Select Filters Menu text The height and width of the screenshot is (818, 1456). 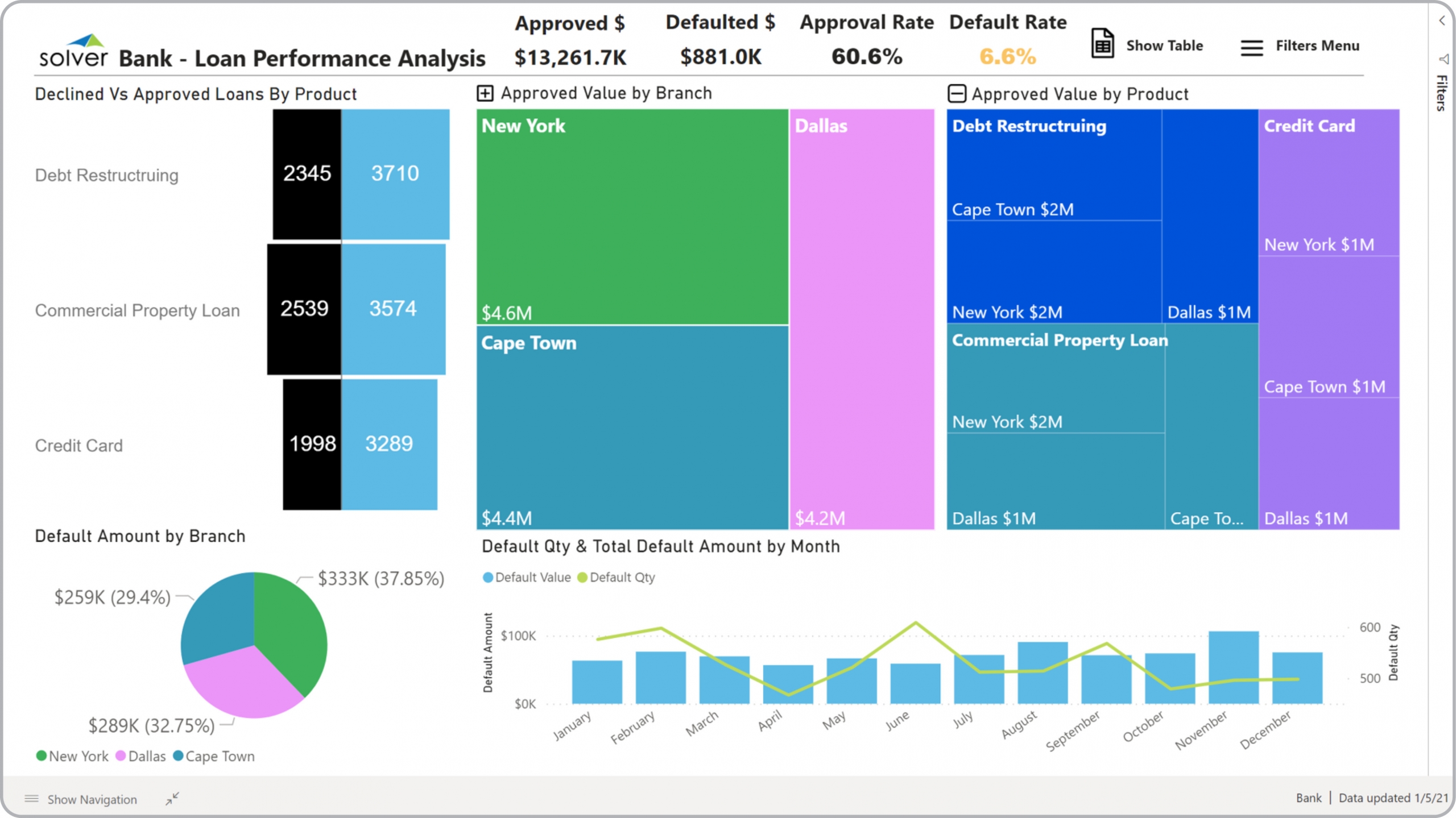[1317, 45]
